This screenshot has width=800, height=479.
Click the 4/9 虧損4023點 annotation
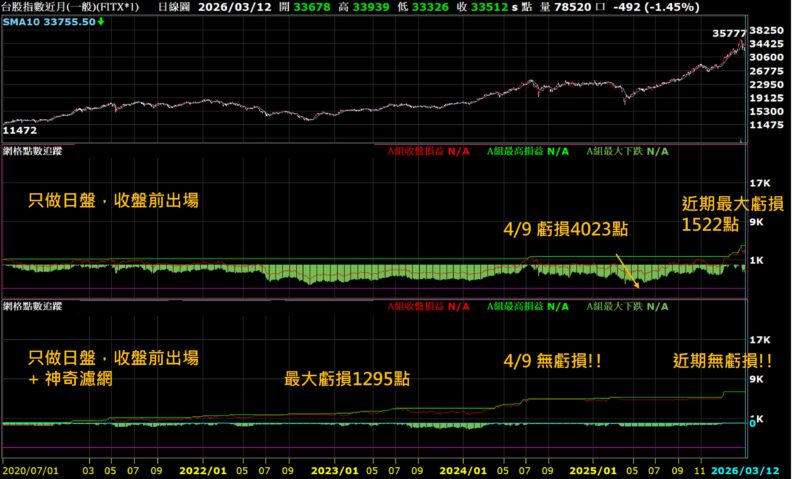565,229
